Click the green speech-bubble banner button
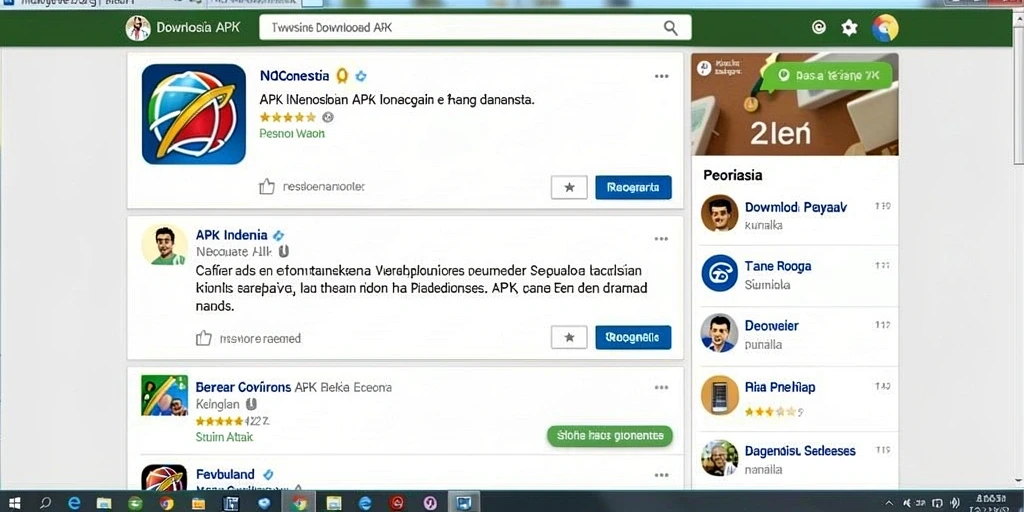The height and width of the screenshot is (512, 1024). [827, 76]
